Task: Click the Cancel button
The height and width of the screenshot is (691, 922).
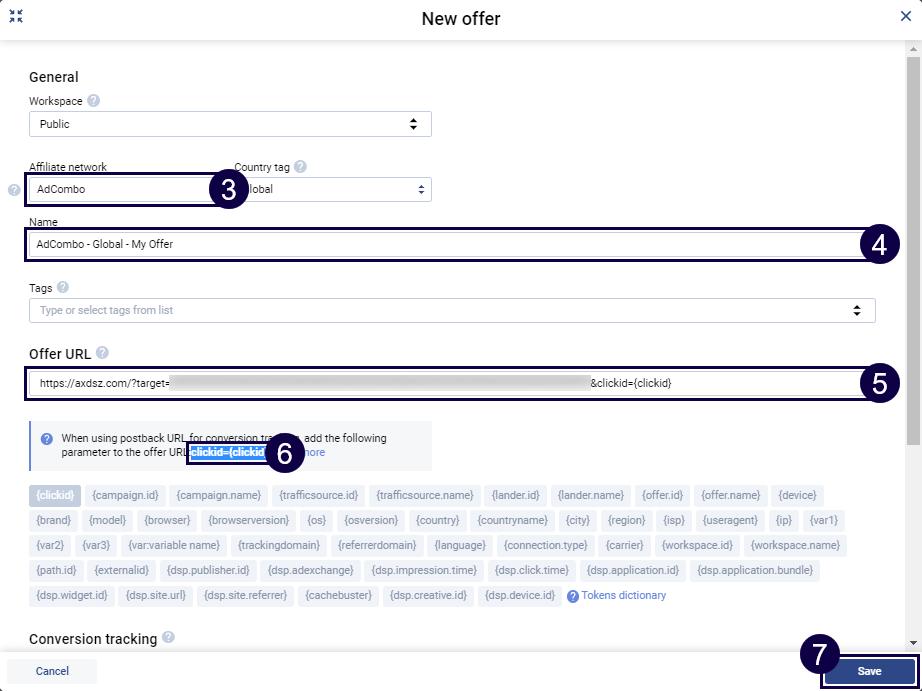Action: tap(52, 671)
